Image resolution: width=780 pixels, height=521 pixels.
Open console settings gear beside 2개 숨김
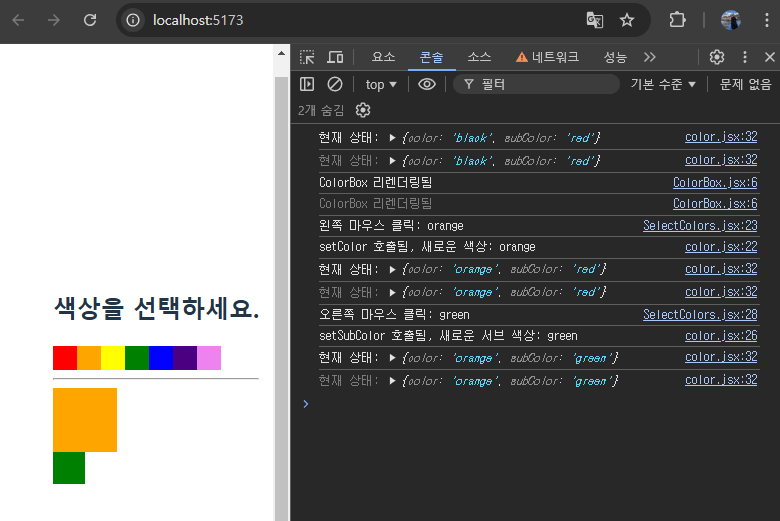363,110
